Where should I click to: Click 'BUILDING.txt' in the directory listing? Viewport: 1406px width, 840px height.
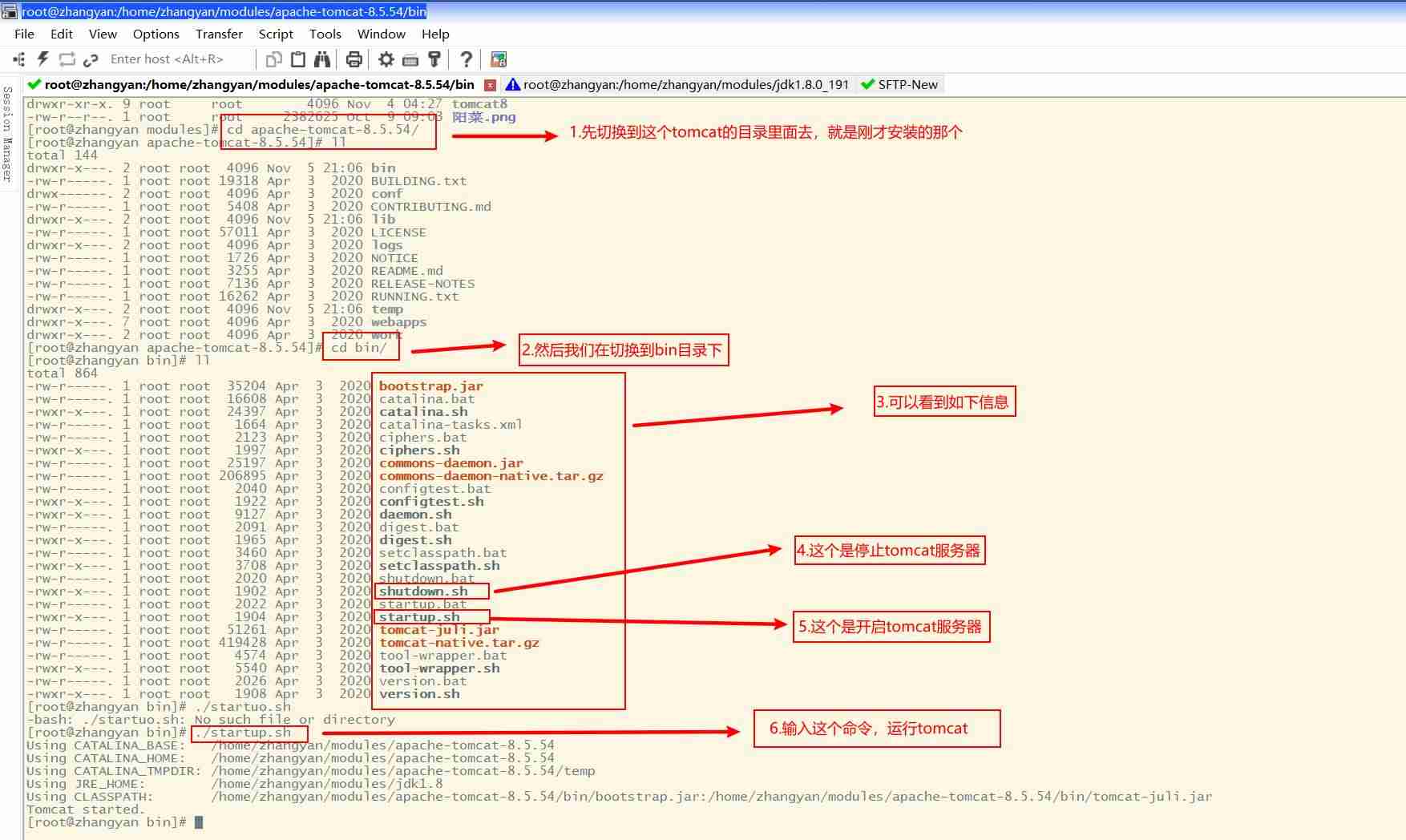click(418, 181)
